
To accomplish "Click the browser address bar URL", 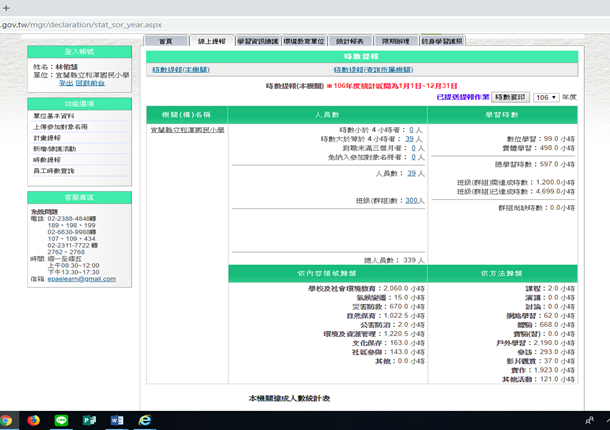I will point(81,25).
